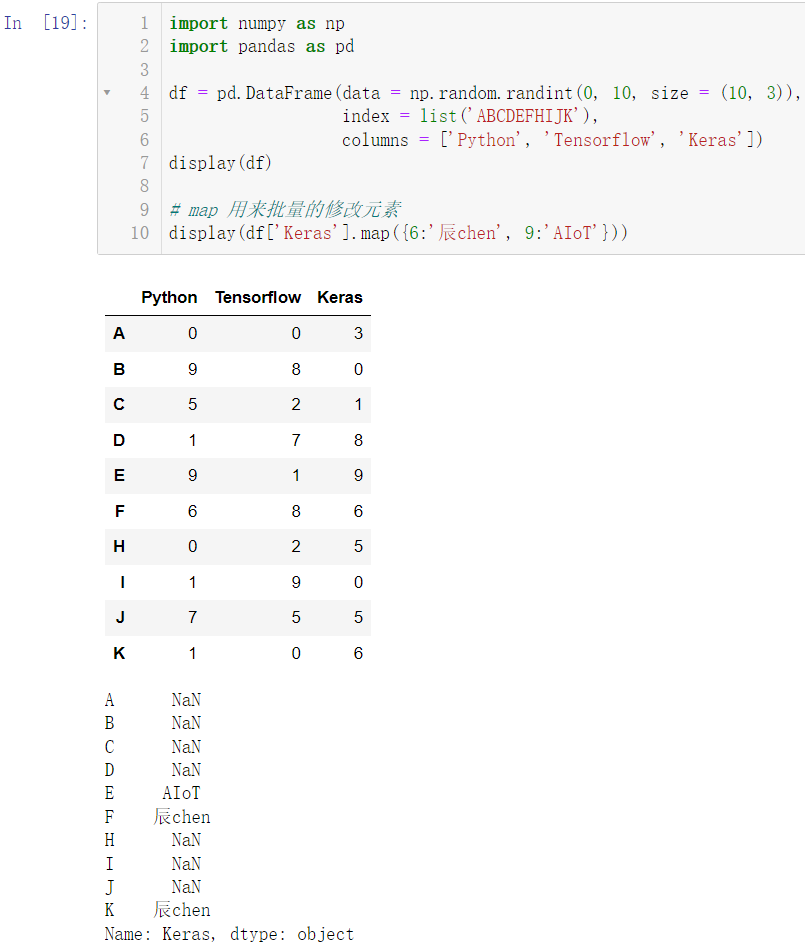Click Keras value 6 in row K

coord(358,653)
